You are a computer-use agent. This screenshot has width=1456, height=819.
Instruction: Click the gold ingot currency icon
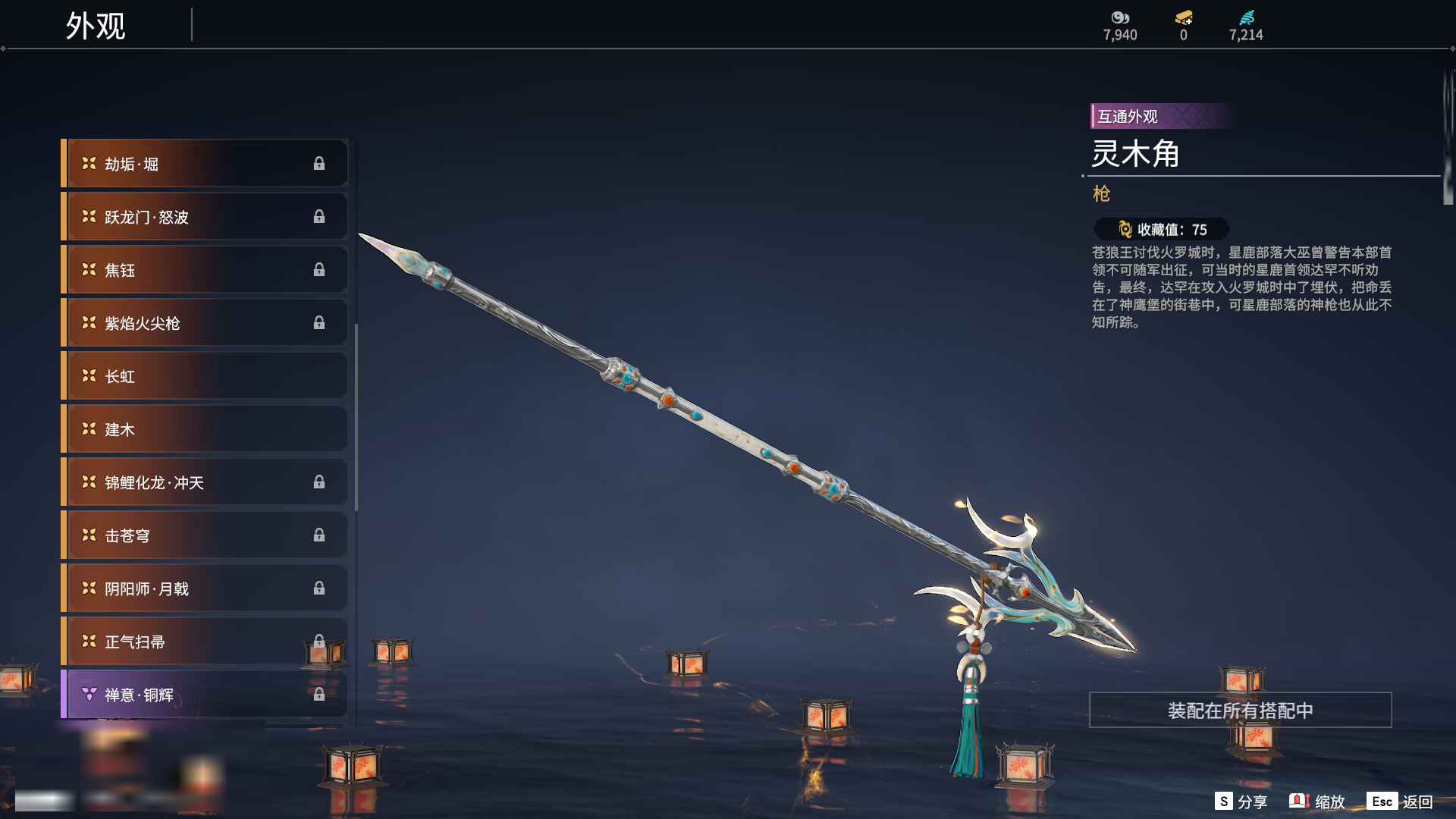pyautogui.click(x=1184, y=17)
